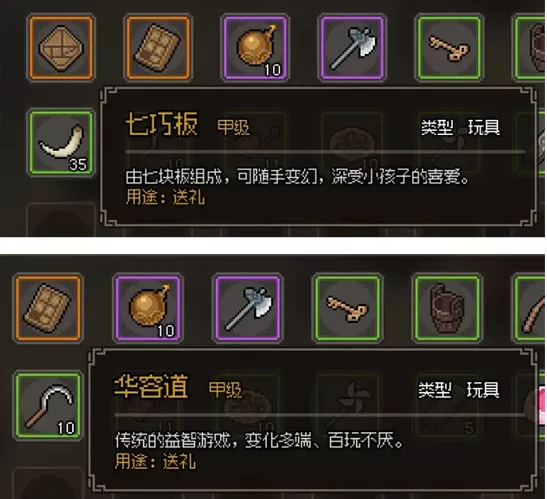
Task: Select the white fang item showing 35
Action: (61, 142)
